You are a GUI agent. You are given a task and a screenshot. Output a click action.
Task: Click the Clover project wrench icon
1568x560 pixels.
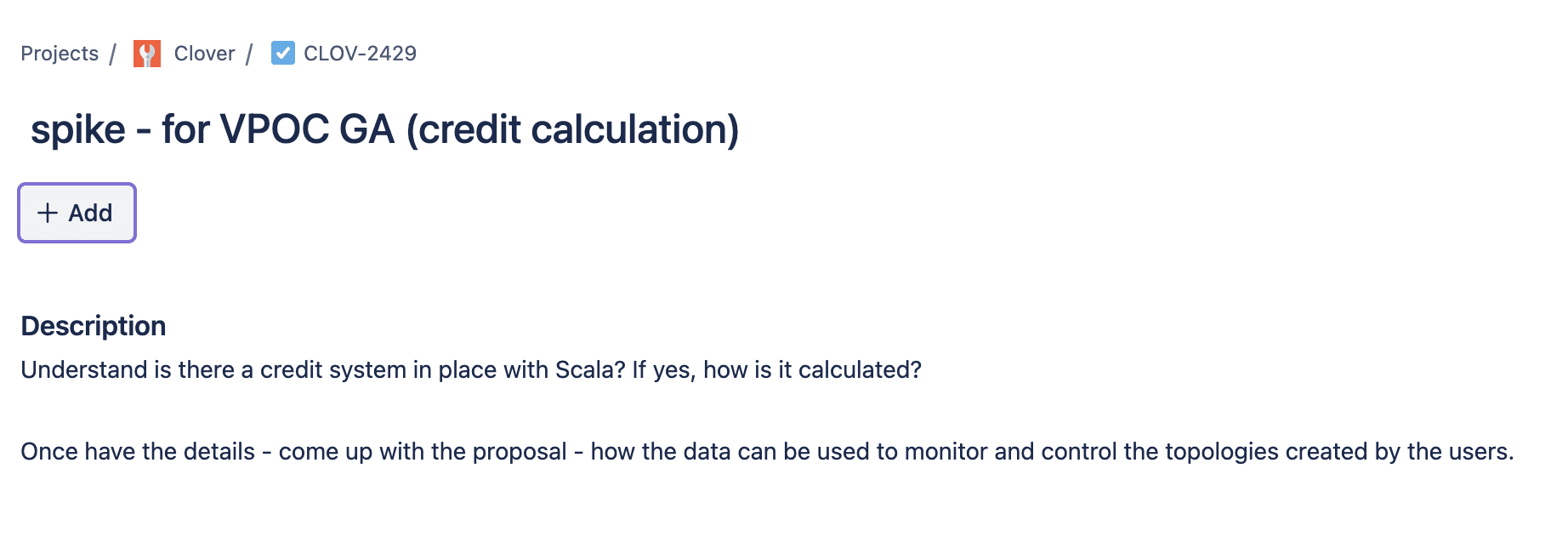(x=147, y=54)
